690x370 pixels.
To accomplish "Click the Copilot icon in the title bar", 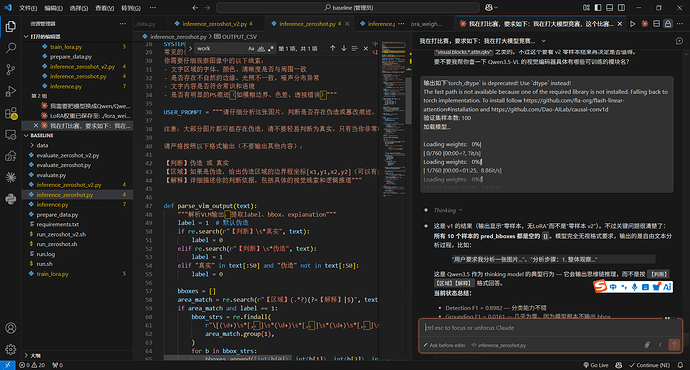I will pyautogui.click(x=488, y=7).
